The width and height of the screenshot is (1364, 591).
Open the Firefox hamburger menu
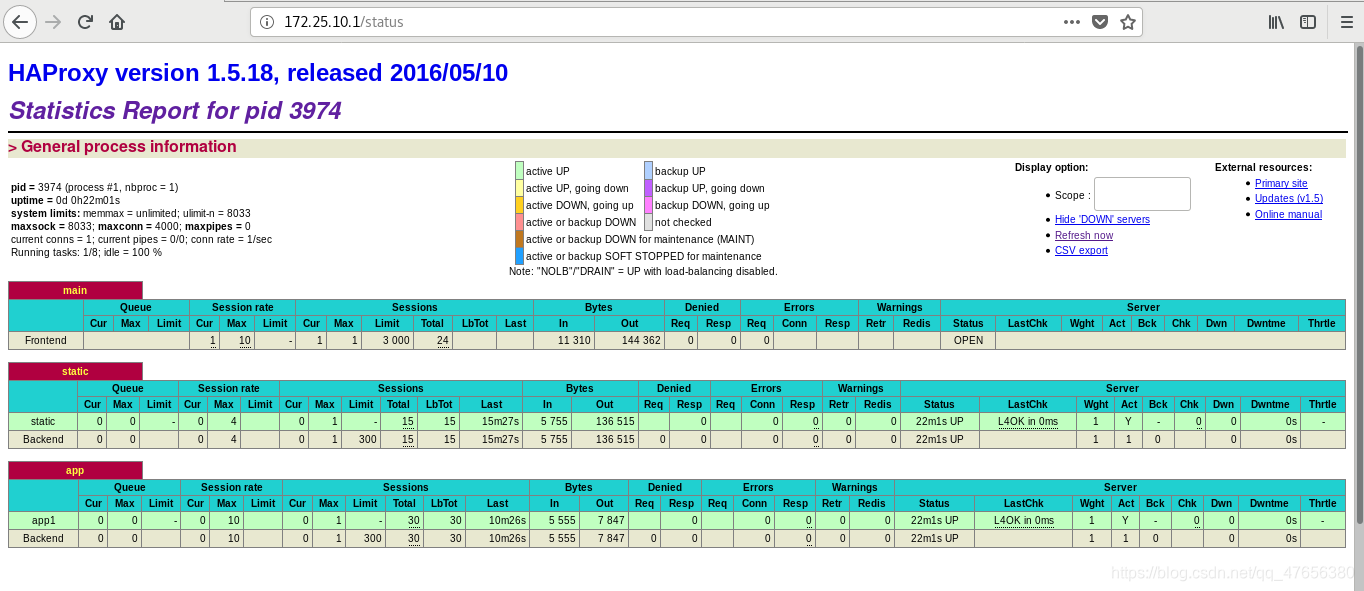(1346, 21)
